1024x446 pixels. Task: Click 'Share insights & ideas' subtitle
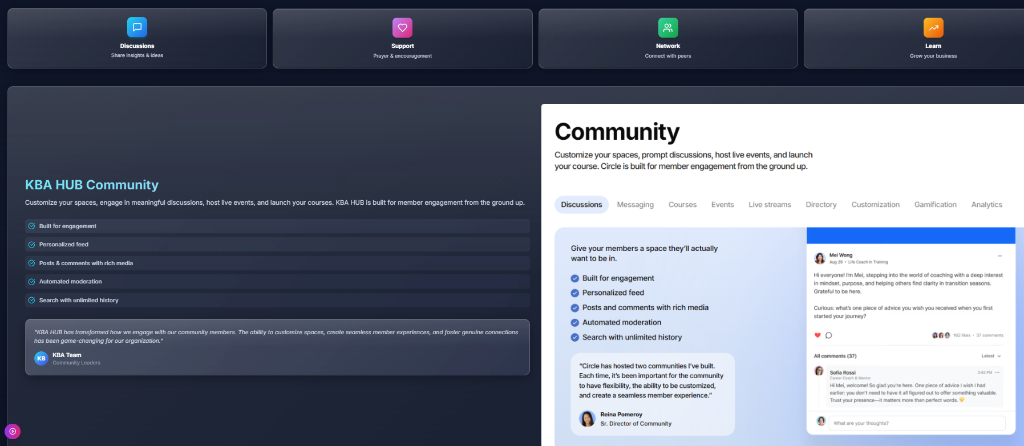(136, 56)
